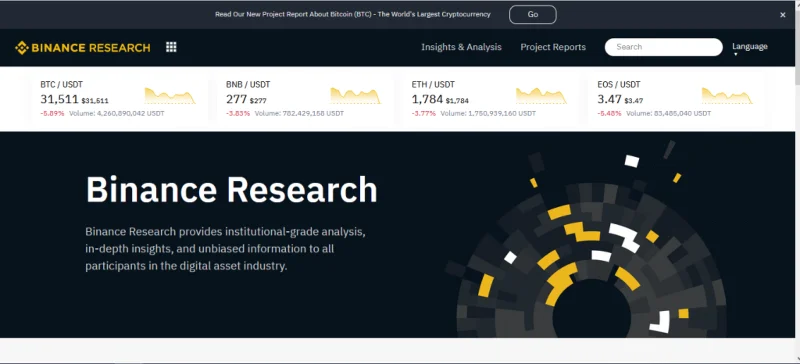
Task: Click the EOS price 3.47
Action: (x=609, y=99)
